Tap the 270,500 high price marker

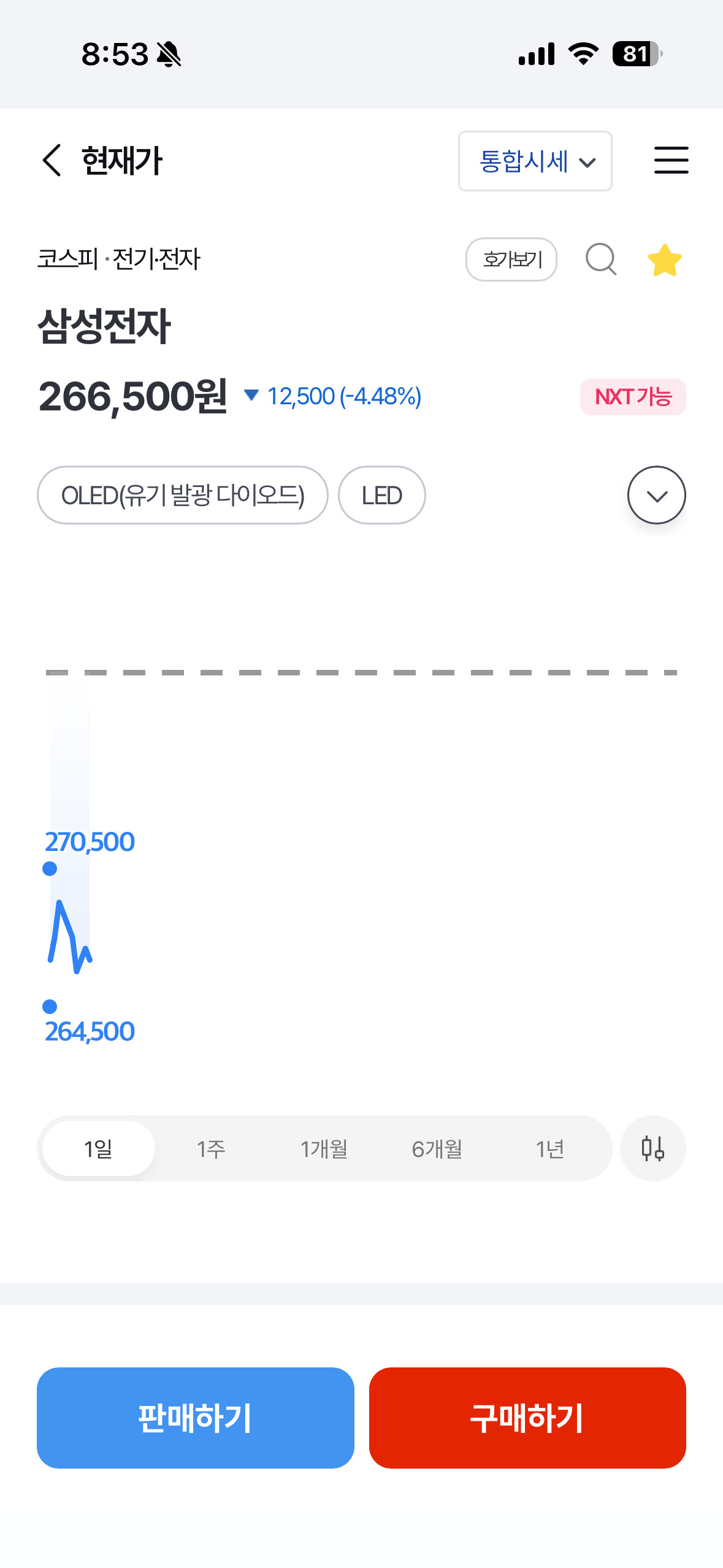tap(90, 842)
